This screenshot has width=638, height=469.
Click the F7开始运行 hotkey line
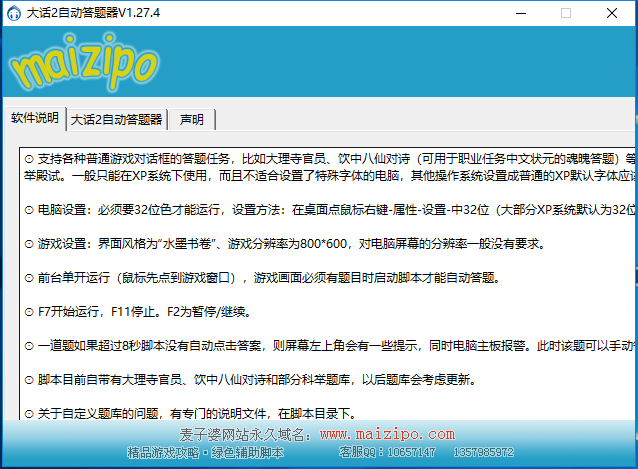pos(138,312)
